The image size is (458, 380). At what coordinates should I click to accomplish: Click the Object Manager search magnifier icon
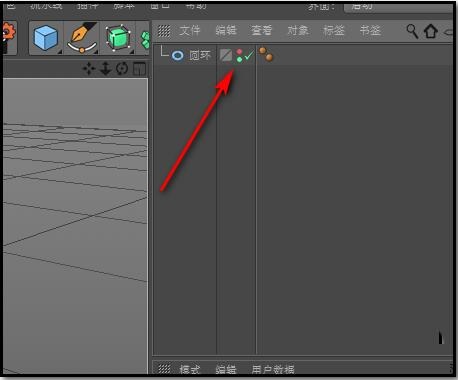pyautogui.click(x=412, y=31)
